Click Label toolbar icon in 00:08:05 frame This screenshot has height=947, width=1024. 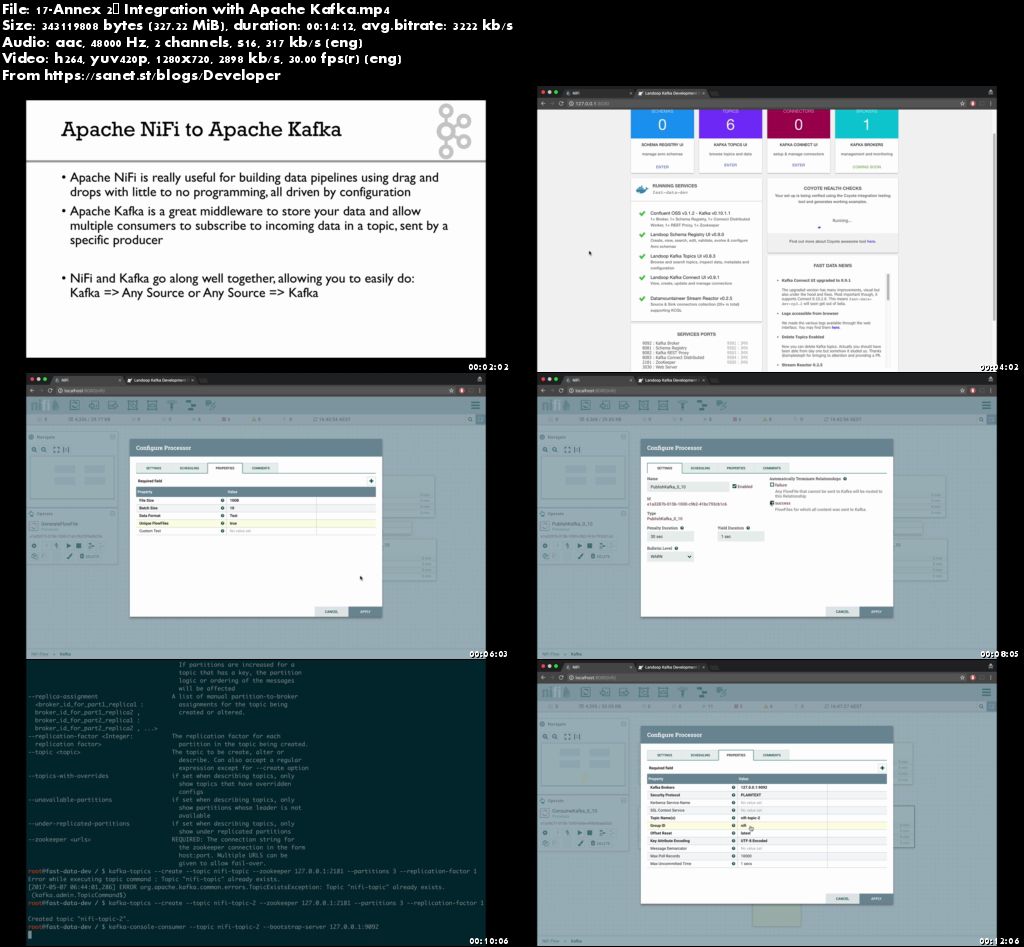point(721,406)
